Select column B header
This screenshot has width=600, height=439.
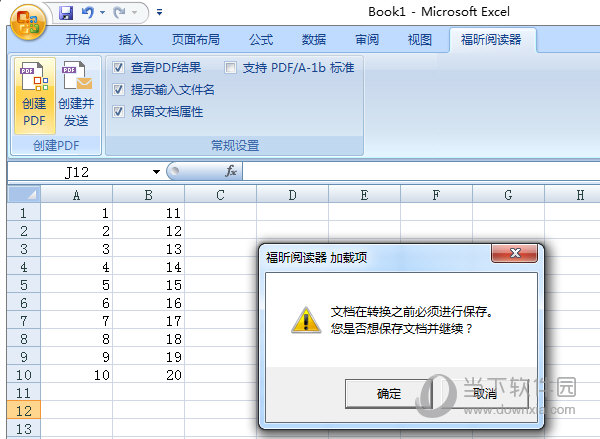click(x=148, y=195)
